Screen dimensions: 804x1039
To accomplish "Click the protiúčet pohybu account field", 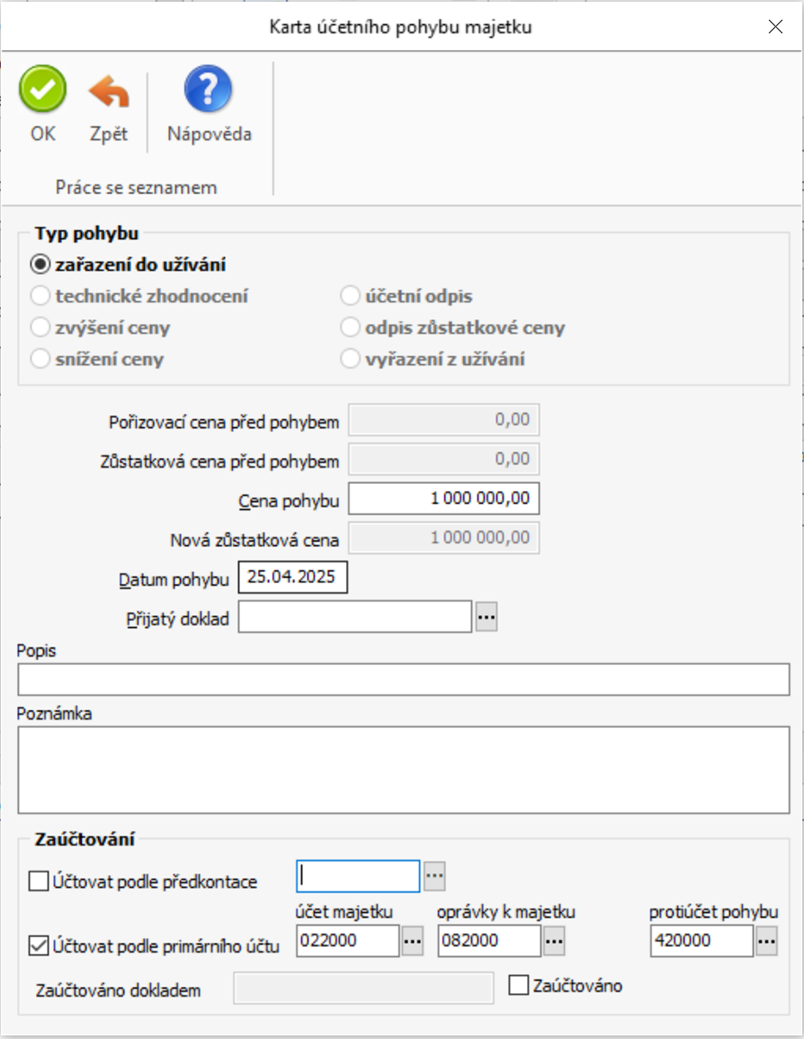I will (x=700, y=941).
